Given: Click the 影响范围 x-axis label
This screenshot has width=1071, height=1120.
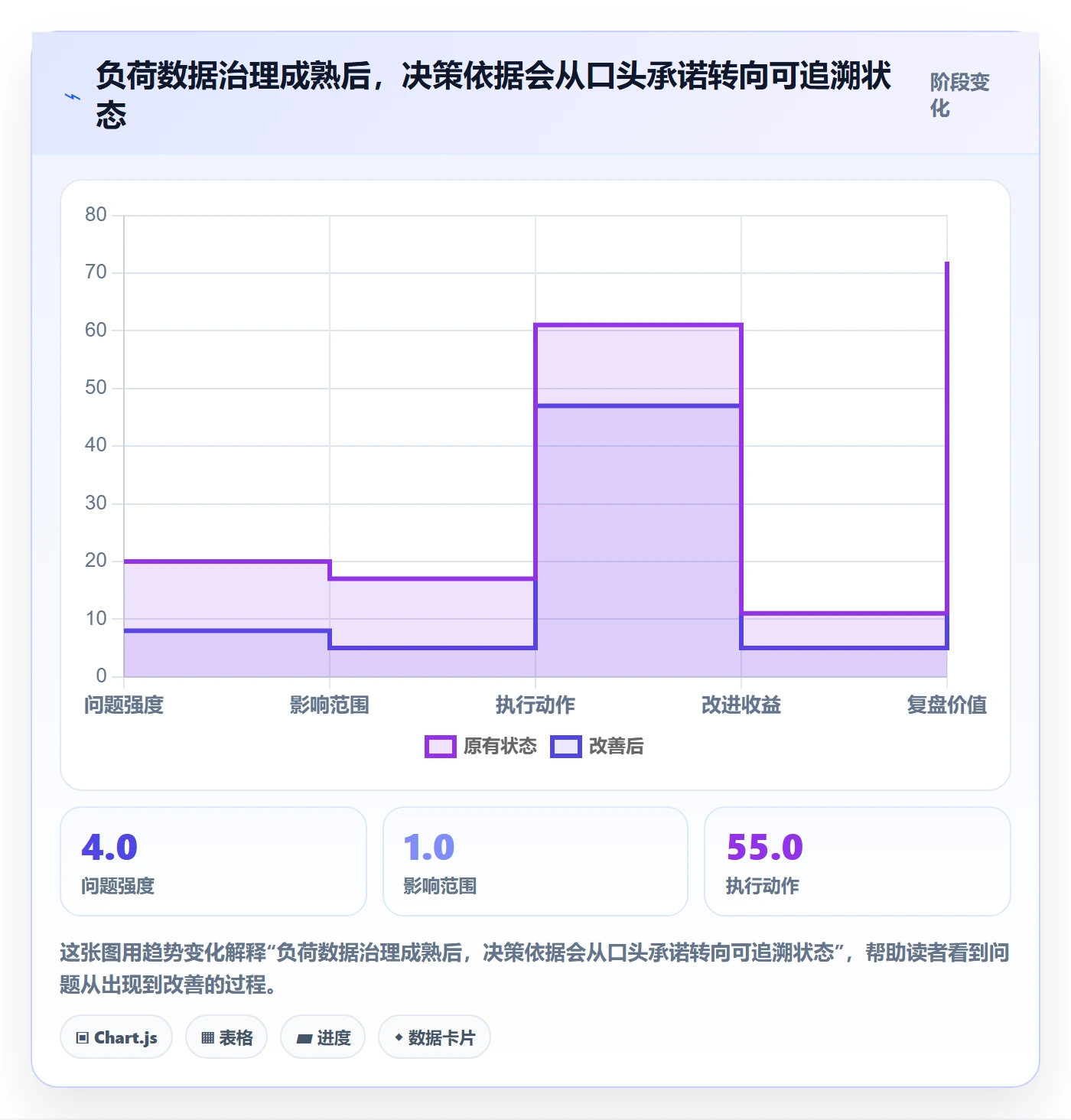Looking at the screenshot, I should (x=330, y=705).
